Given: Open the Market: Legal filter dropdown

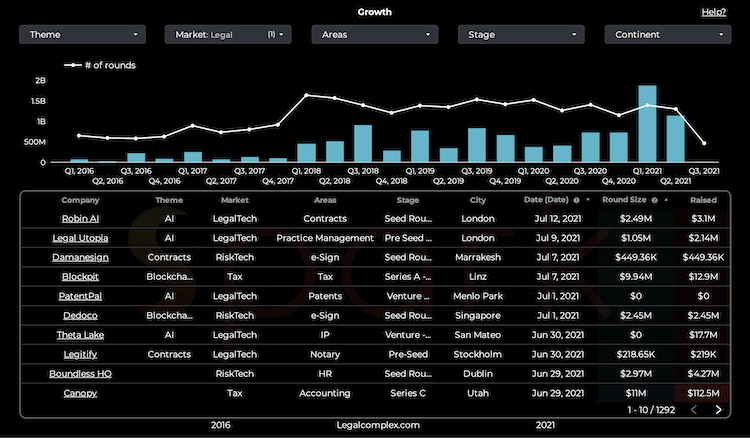Looking at the screenshot, I should coord(228,34).
